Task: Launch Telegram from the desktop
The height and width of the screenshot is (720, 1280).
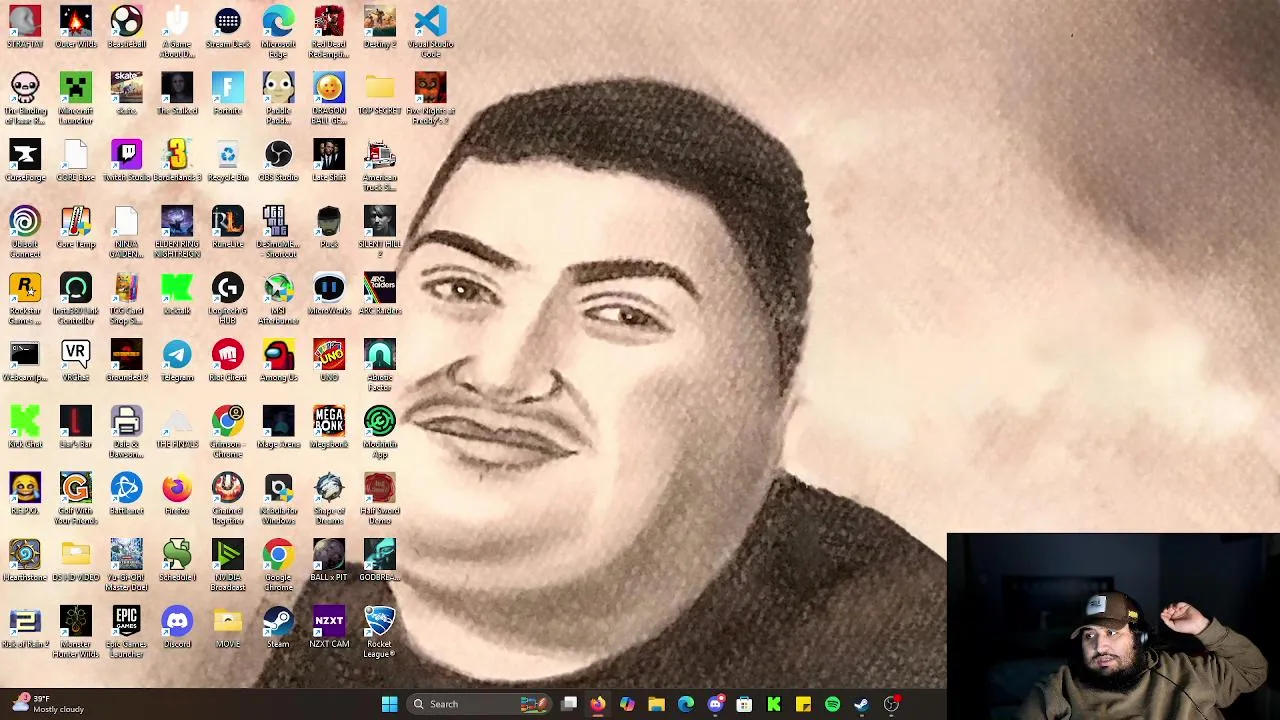Action: (177, 361)
